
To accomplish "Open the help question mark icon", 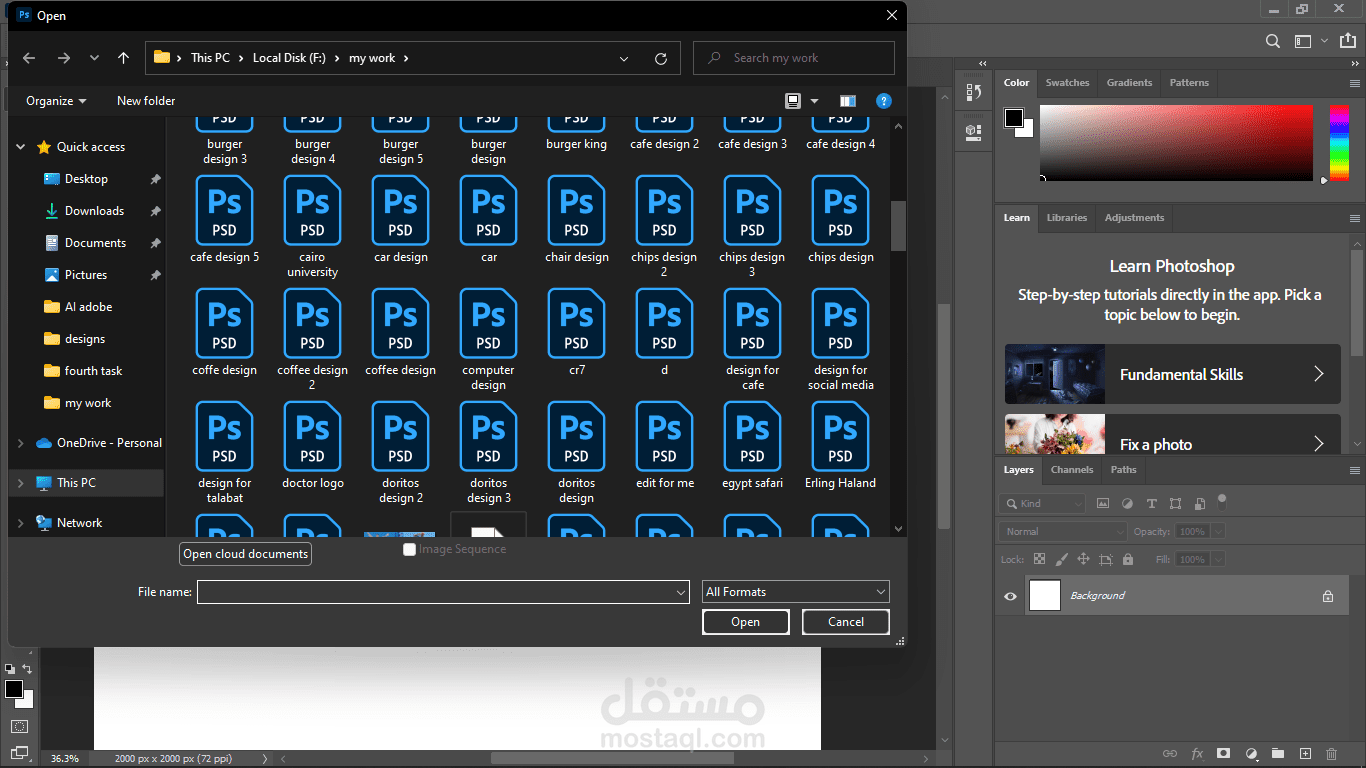I will pos(883,101).
